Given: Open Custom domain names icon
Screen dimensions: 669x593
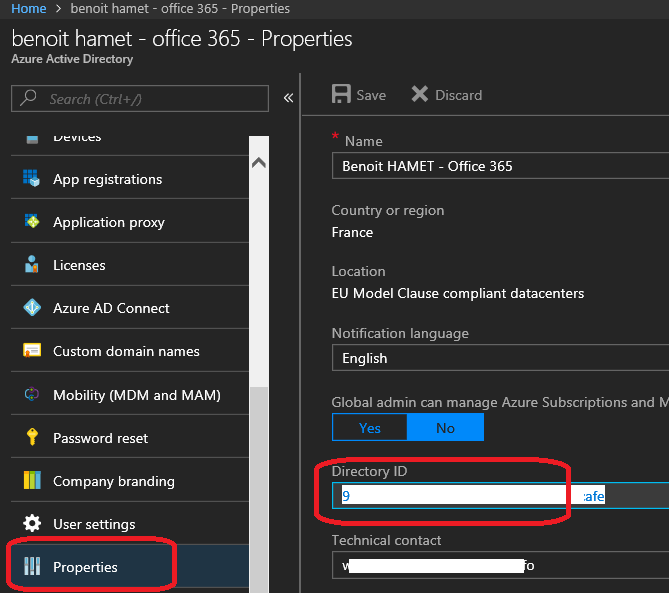Looking at the screenshot, I should (x=32, y=351).
